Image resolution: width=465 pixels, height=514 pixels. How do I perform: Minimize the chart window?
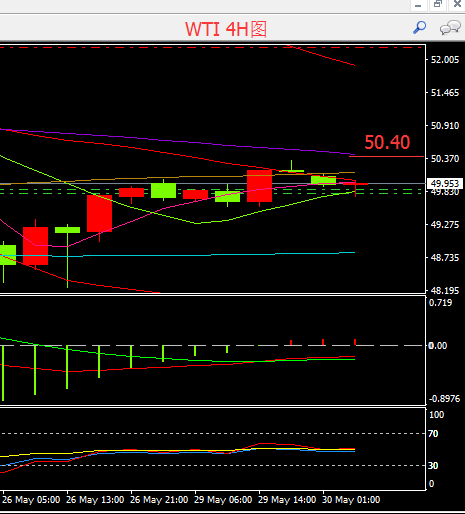418,5
